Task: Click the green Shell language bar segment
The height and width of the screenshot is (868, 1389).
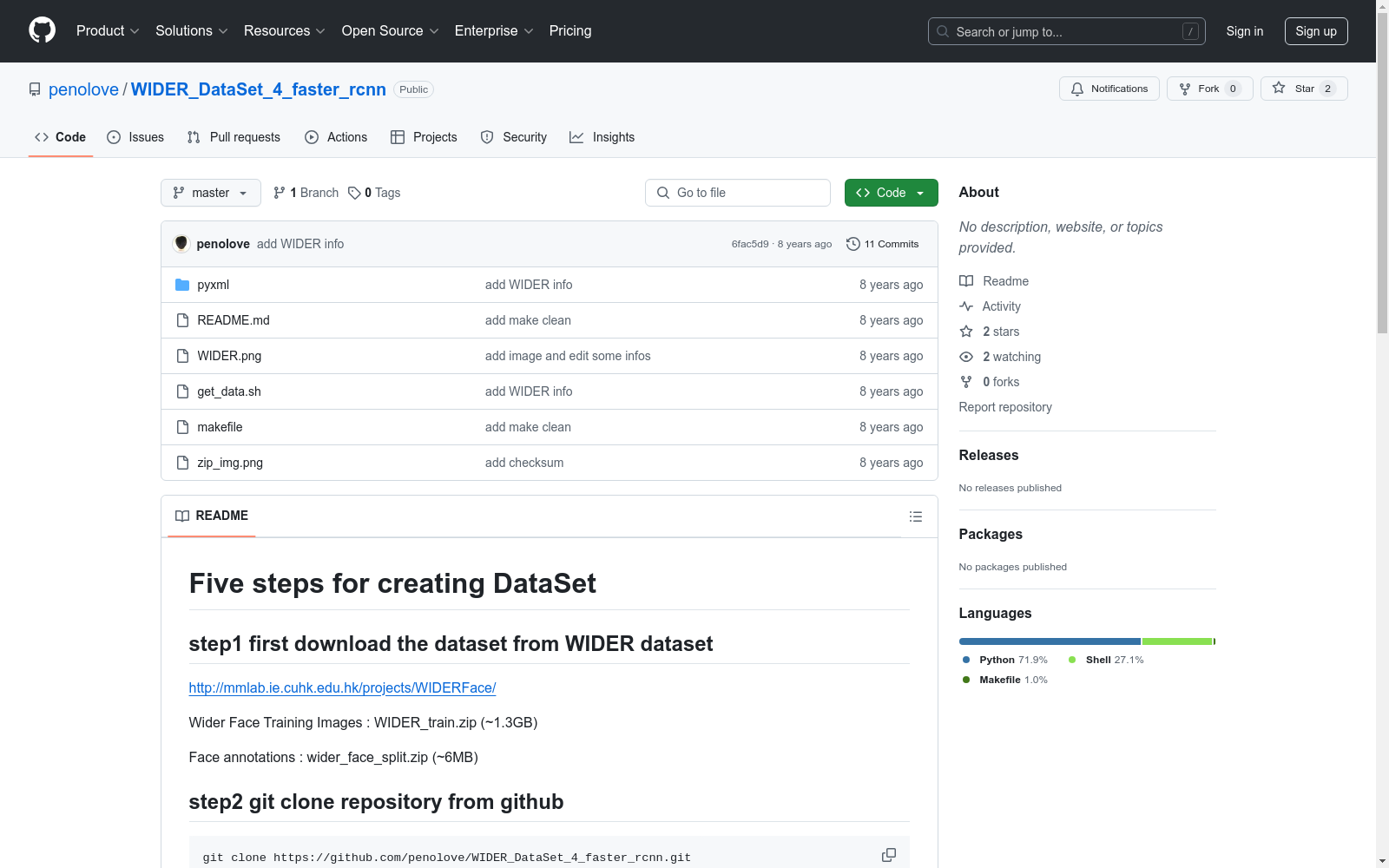Action: (x=1176, y=641)
